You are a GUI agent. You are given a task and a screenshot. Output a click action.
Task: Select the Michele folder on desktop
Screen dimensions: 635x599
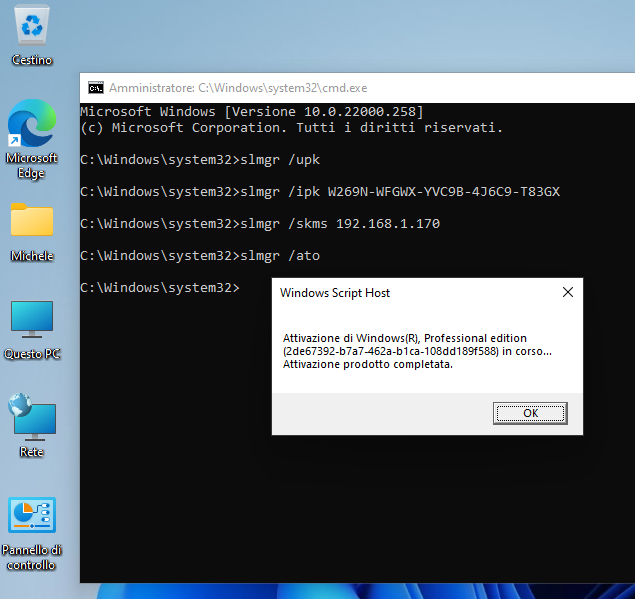(32, 232)
